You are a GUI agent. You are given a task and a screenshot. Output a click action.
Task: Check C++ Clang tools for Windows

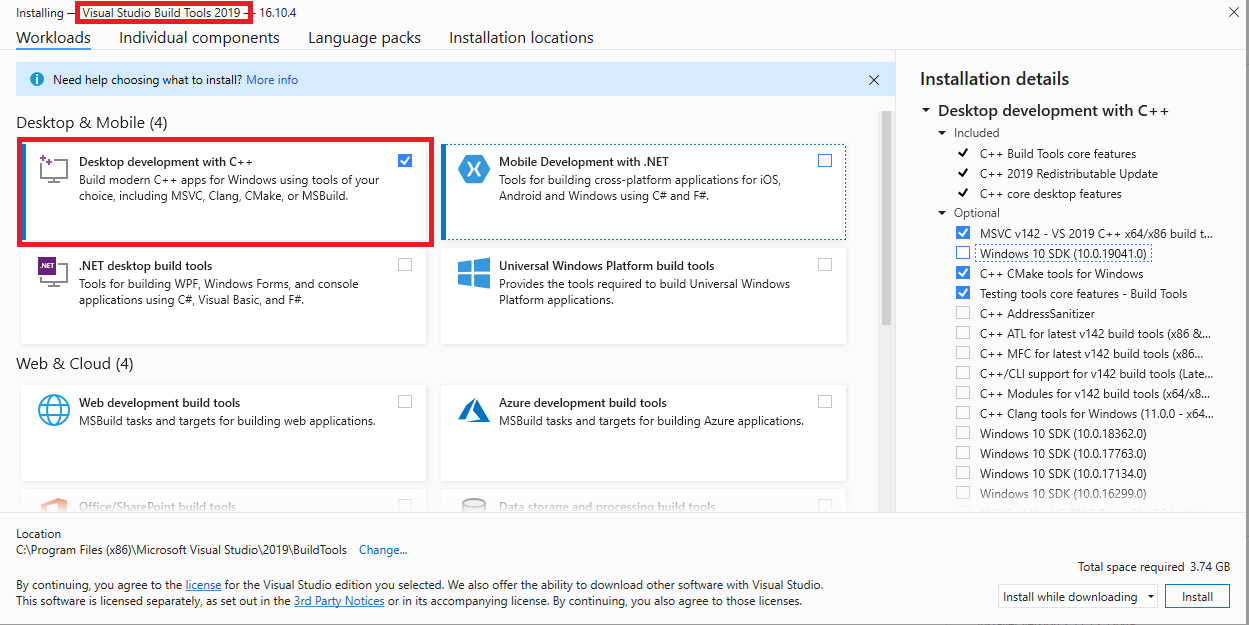pyautogui.click(x=962, y=413)
